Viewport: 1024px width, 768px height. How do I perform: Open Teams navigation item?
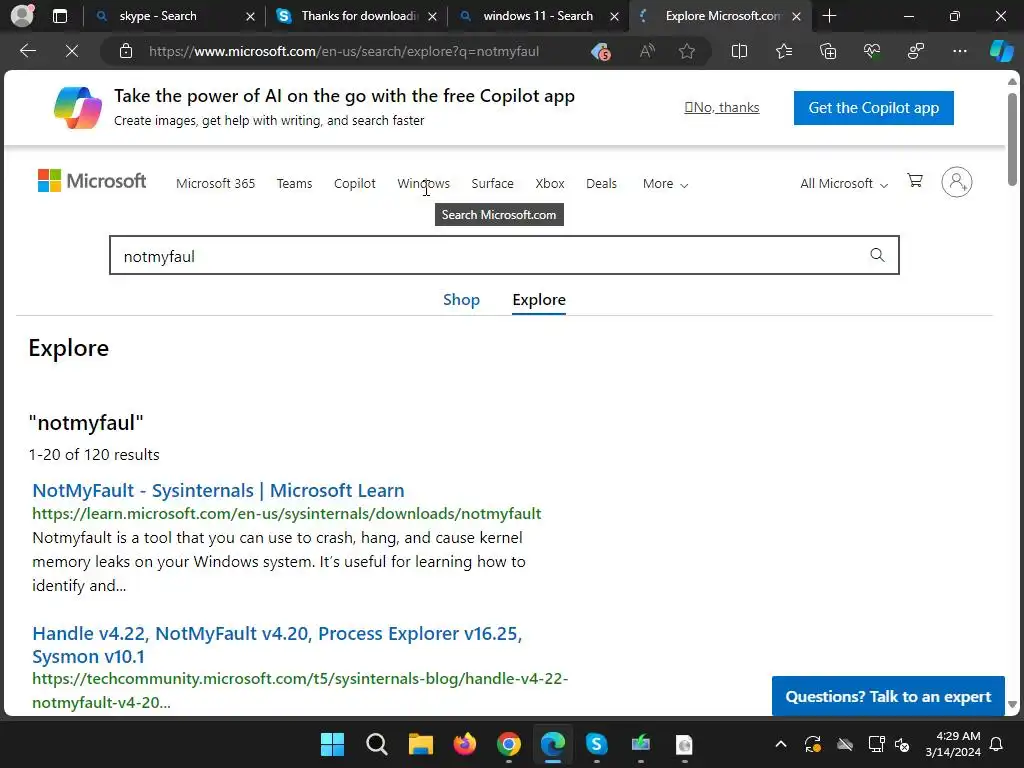294,184
